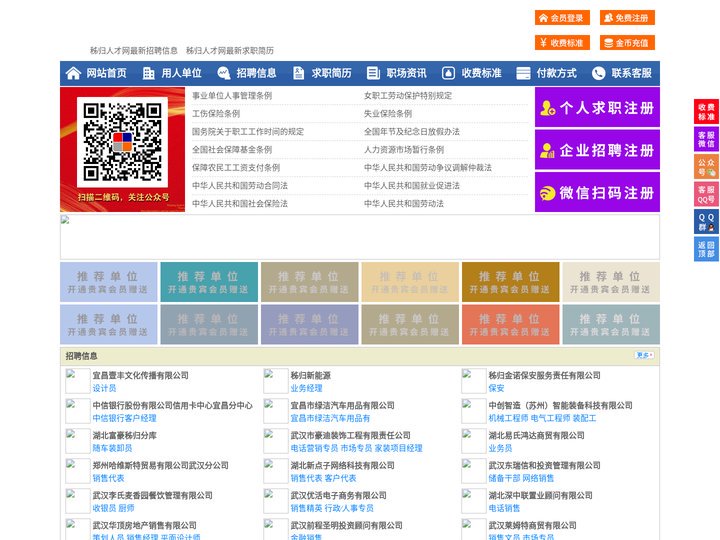Open the 会员登录 button
This screenshot has width=720, height=540.
pyautogui.click(x=562, y=18)
